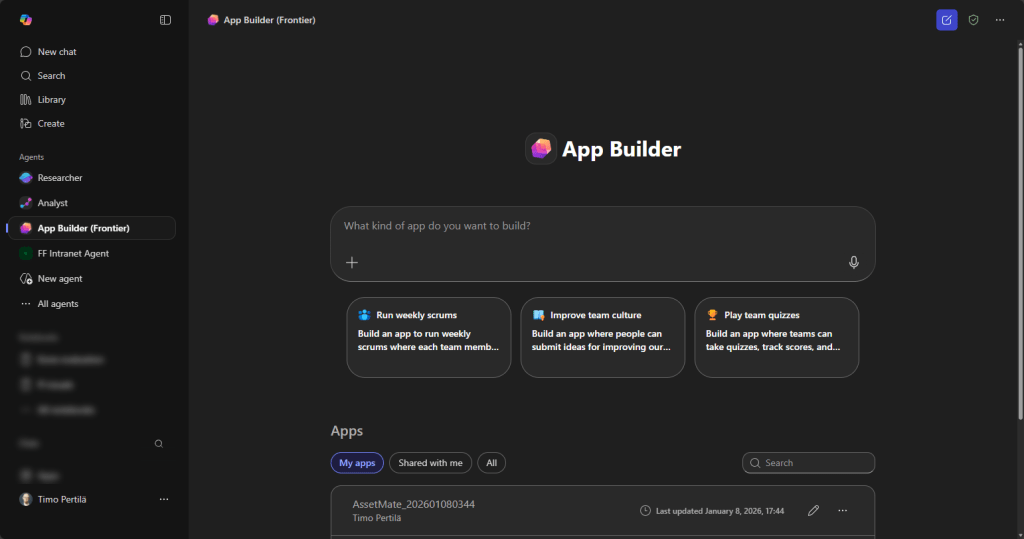
Task: Open the Create page
Action: [x=51, y=124]
